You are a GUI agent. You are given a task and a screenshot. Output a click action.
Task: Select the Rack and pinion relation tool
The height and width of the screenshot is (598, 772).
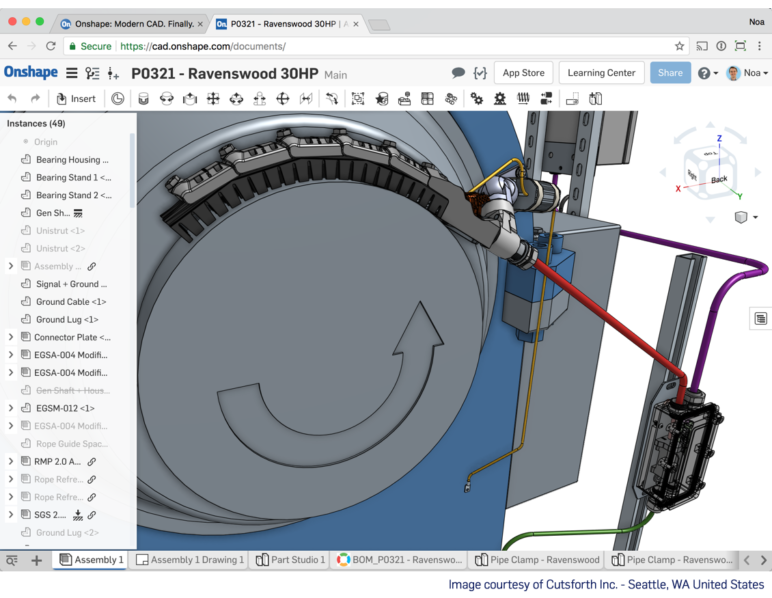click(500, 99)
